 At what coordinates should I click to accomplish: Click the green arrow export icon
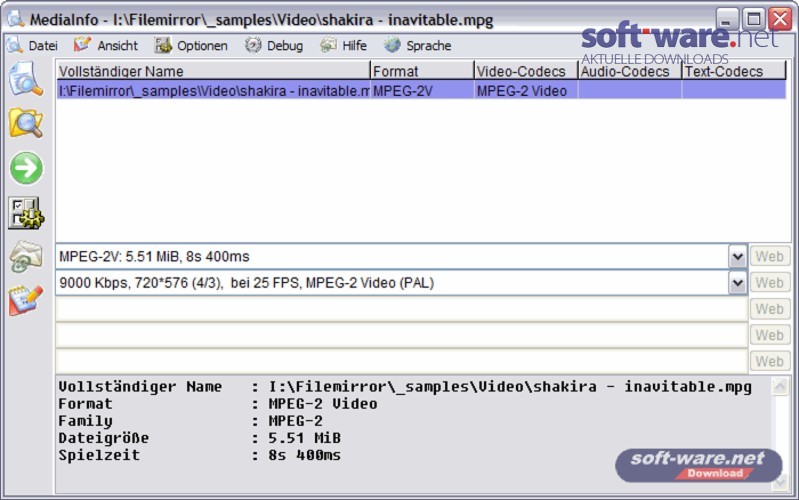26,168
